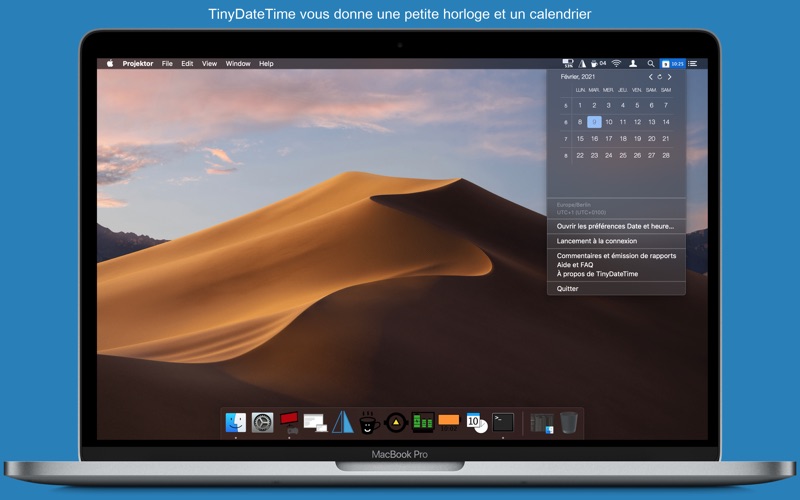
Task: Open the Wi-Fi status menu
Action: [616, 63]
